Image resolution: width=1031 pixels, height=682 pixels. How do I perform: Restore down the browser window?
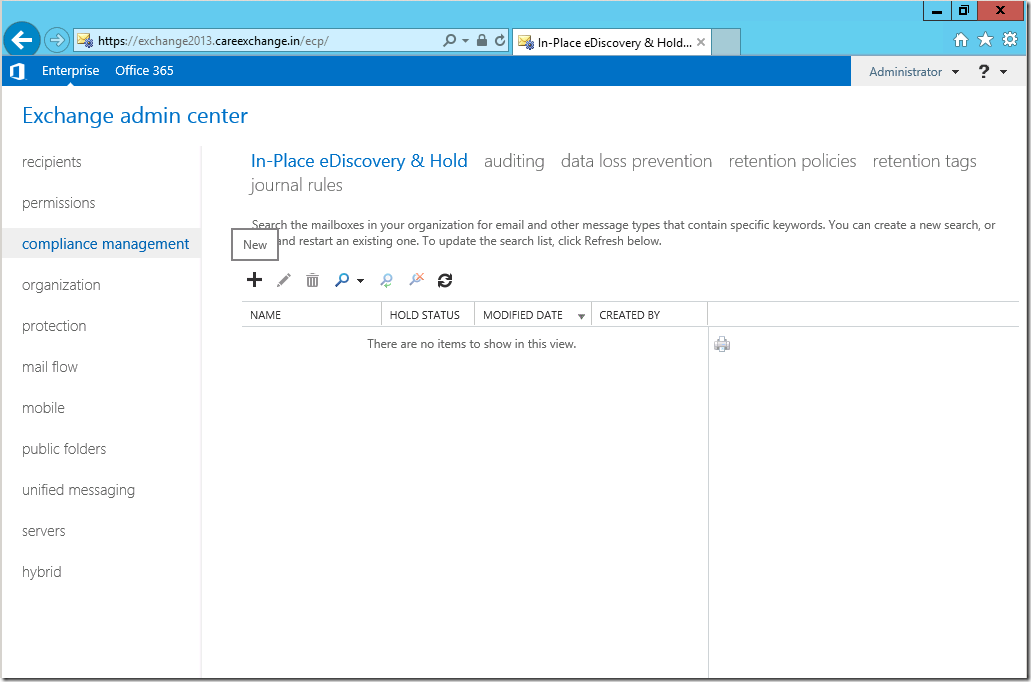[x=964, y=11]
